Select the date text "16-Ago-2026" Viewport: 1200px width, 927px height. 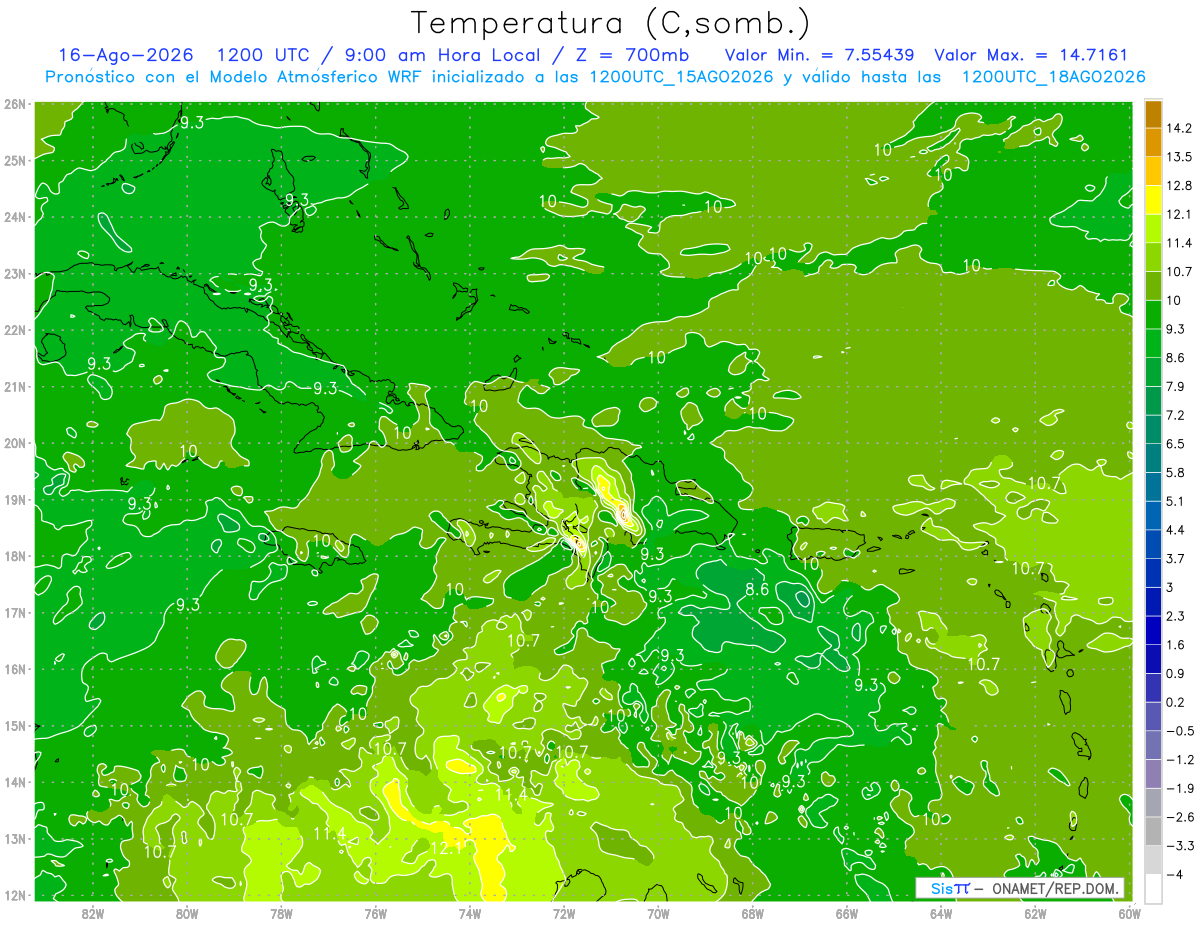[x=125, y=55]
